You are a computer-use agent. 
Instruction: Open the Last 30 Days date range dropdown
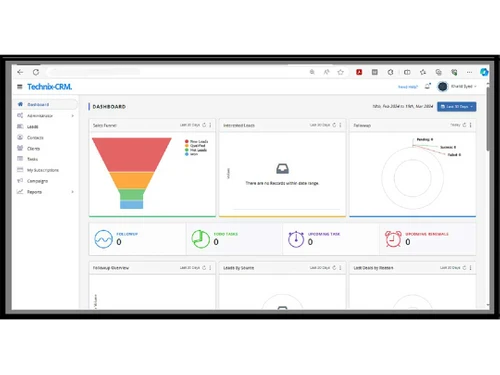point(457,107)
